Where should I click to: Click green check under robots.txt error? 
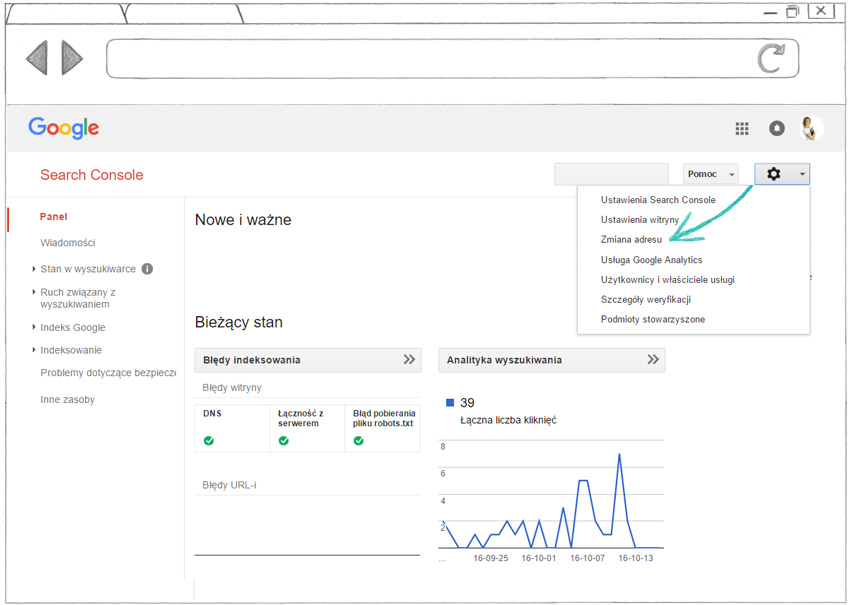click(358, 441)
